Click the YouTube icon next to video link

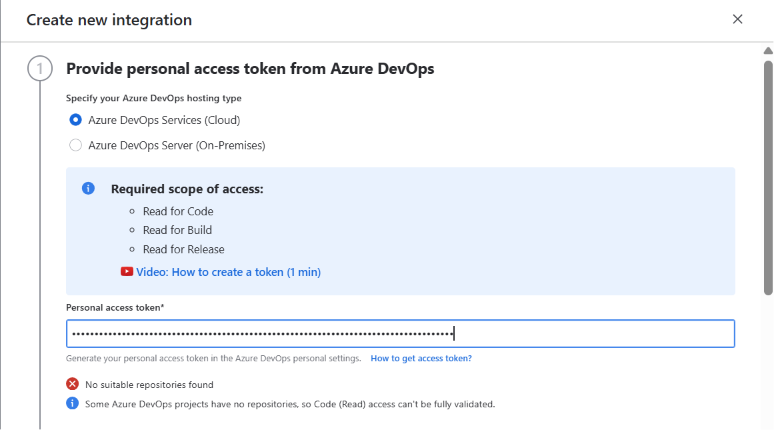pos(127,272)
